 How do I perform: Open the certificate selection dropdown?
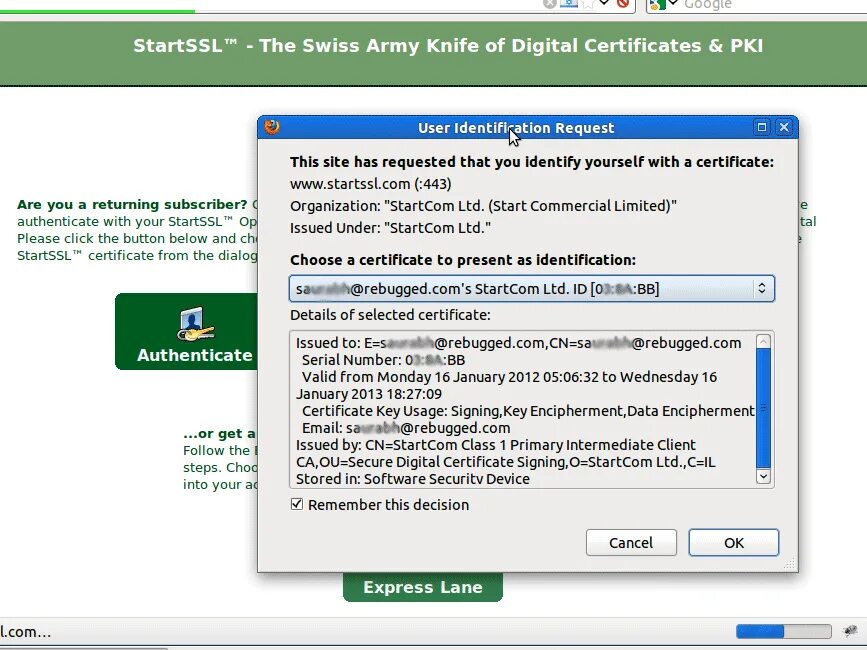point(762,288)
